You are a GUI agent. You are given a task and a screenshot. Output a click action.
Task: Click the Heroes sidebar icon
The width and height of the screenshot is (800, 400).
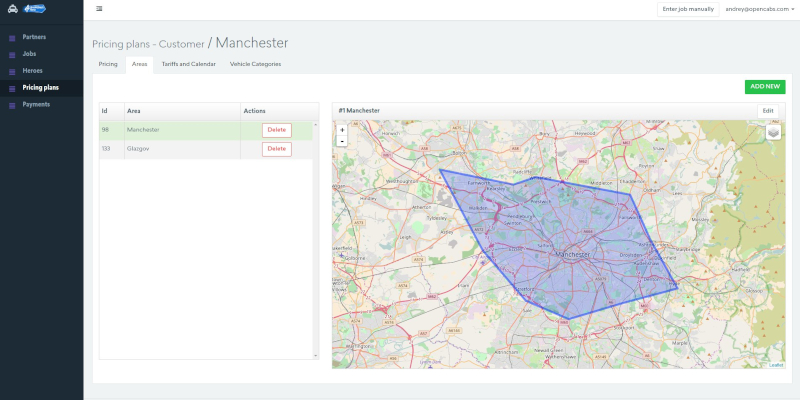click(x=12, y=71)
